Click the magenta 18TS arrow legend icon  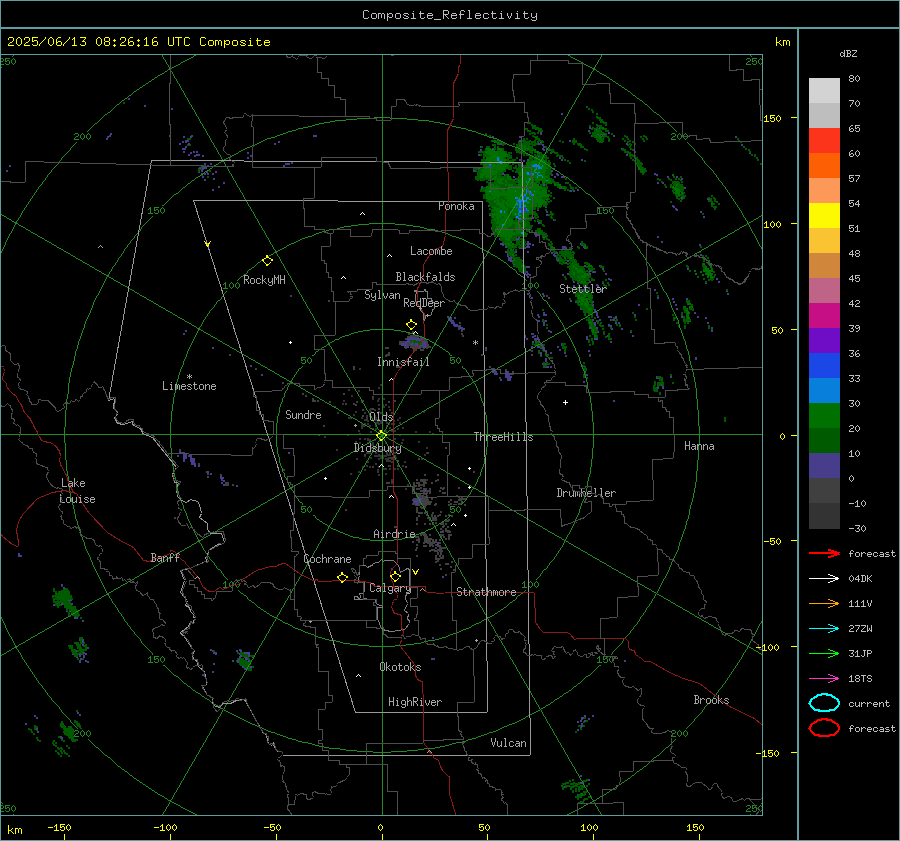pos(824,679)
